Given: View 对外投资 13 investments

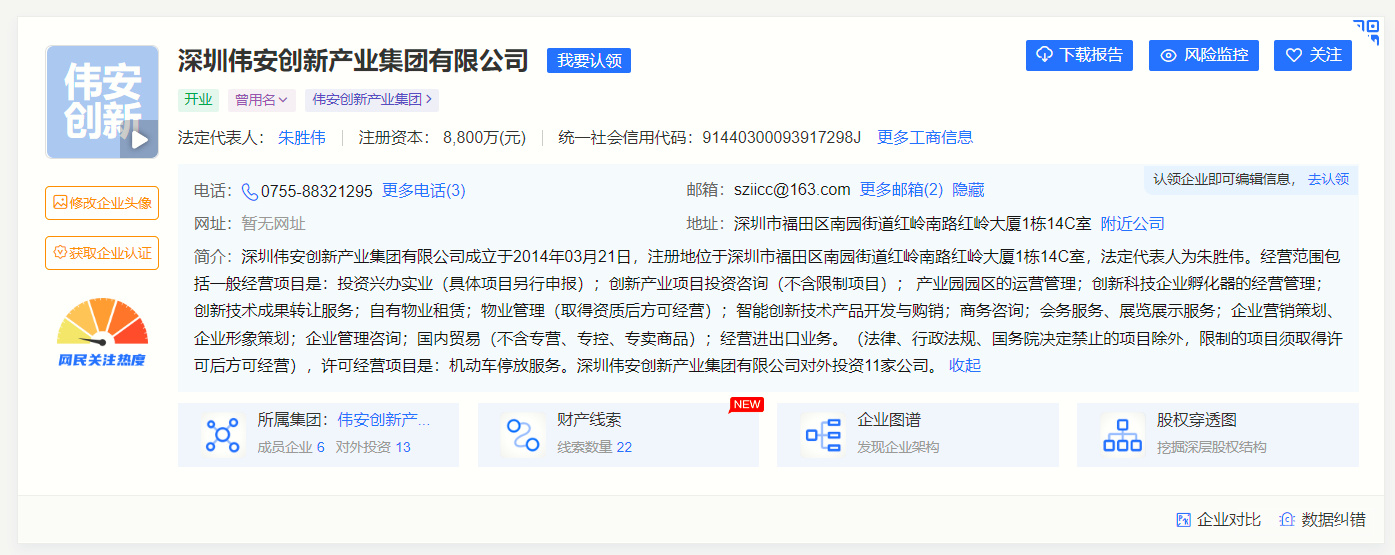Looking at the screenshot, I should (x=373, y=447).
